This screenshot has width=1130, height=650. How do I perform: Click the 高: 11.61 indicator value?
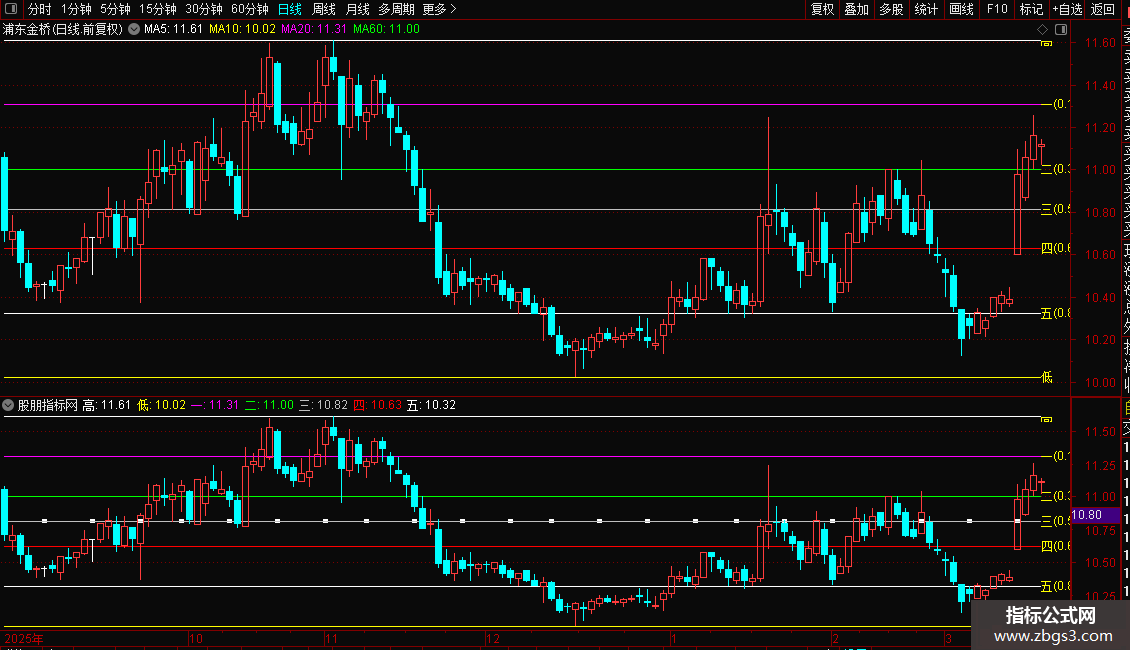tap(107, 405)
